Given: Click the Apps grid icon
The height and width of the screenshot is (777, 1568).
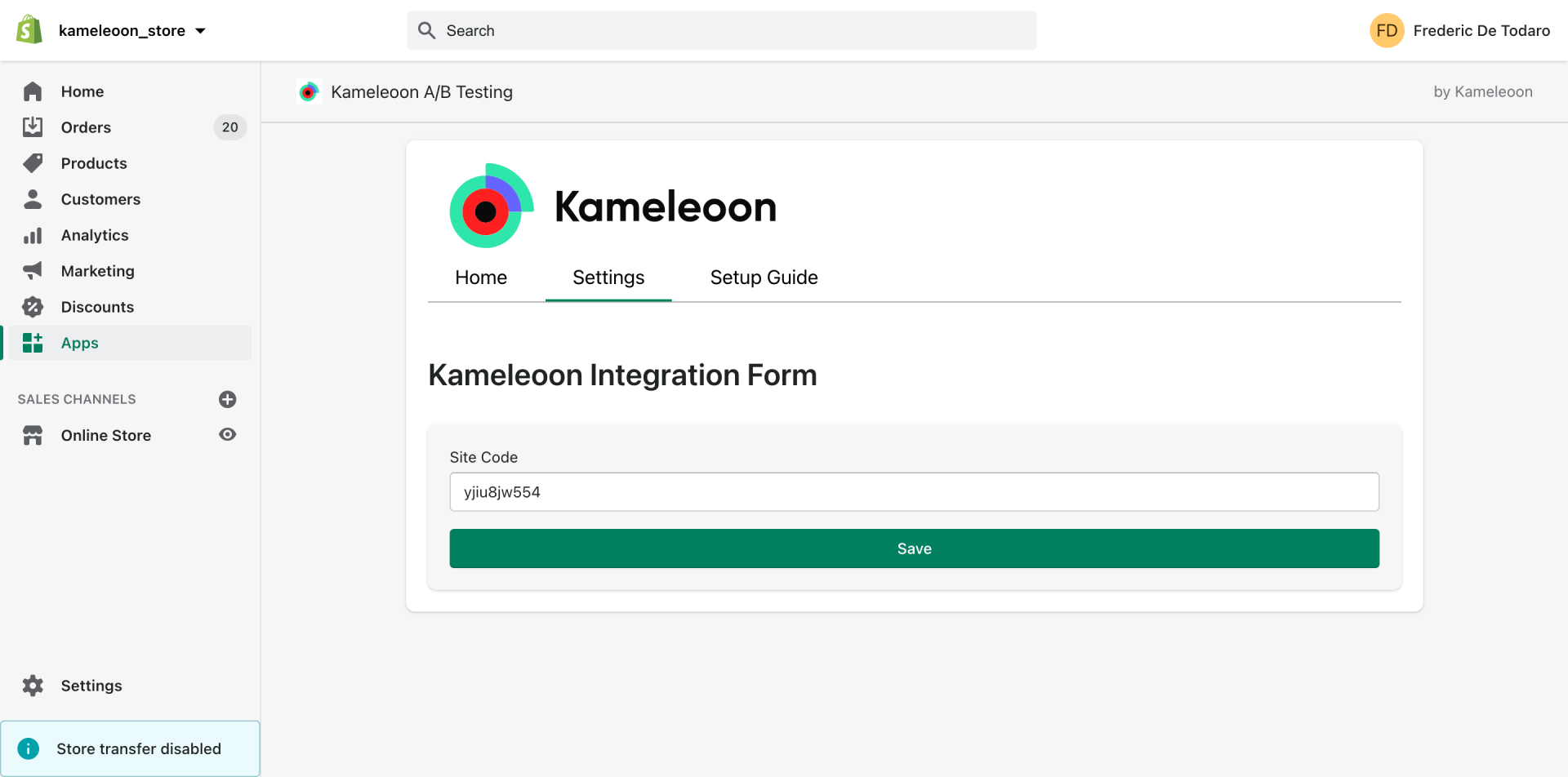Looking at the screenshot, I should coord(33,343).
